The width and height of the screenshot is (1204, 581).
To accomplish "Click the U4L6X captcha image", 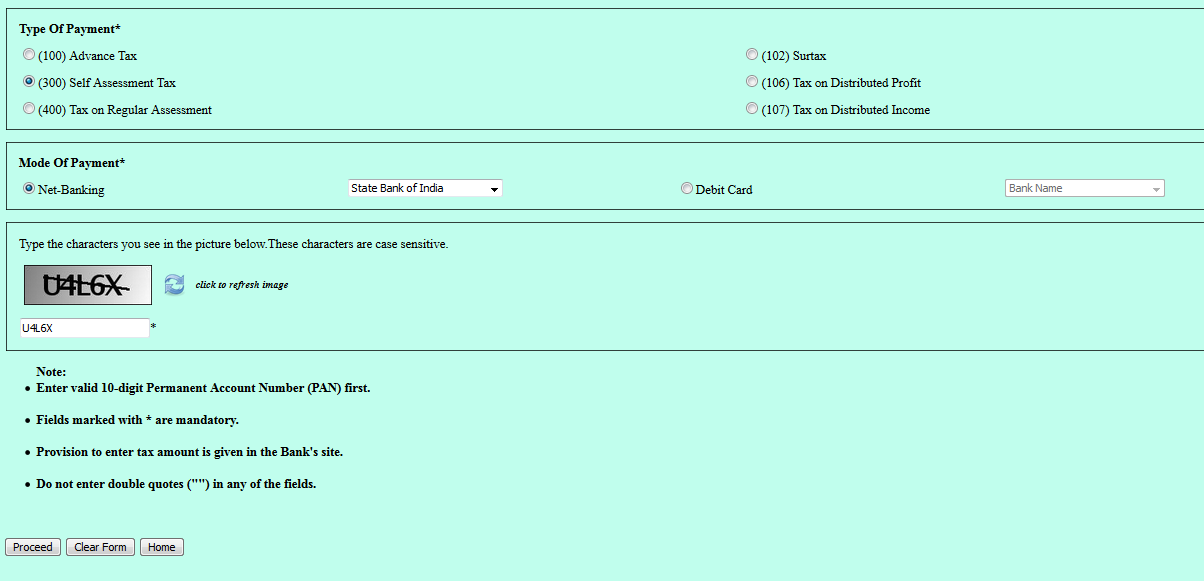I will 88,285.
